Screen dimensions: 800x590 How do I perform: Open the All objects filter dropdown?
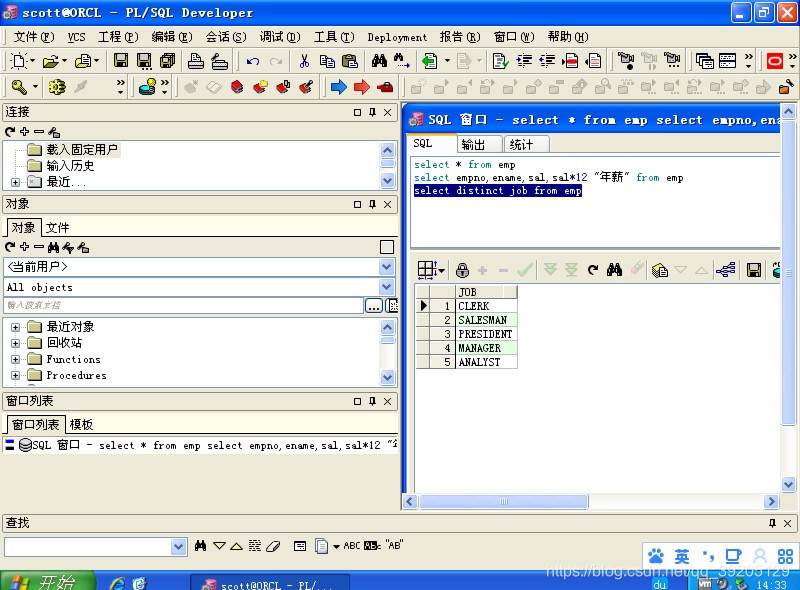[x=387, y=287]
